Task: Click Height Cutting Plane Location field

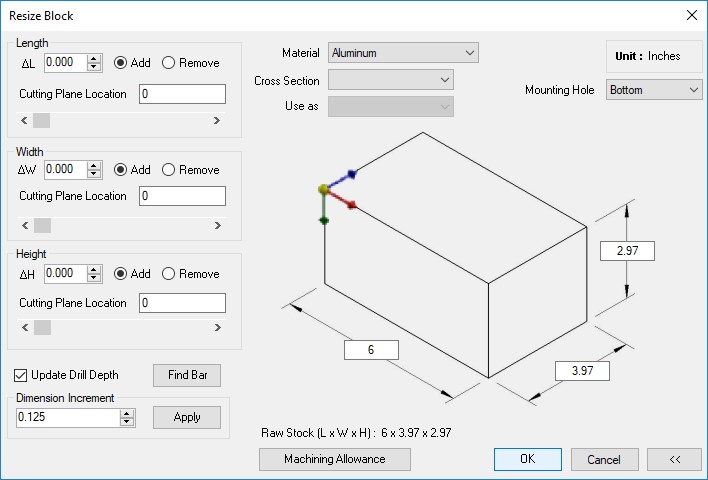Action: tap(182, 303)
